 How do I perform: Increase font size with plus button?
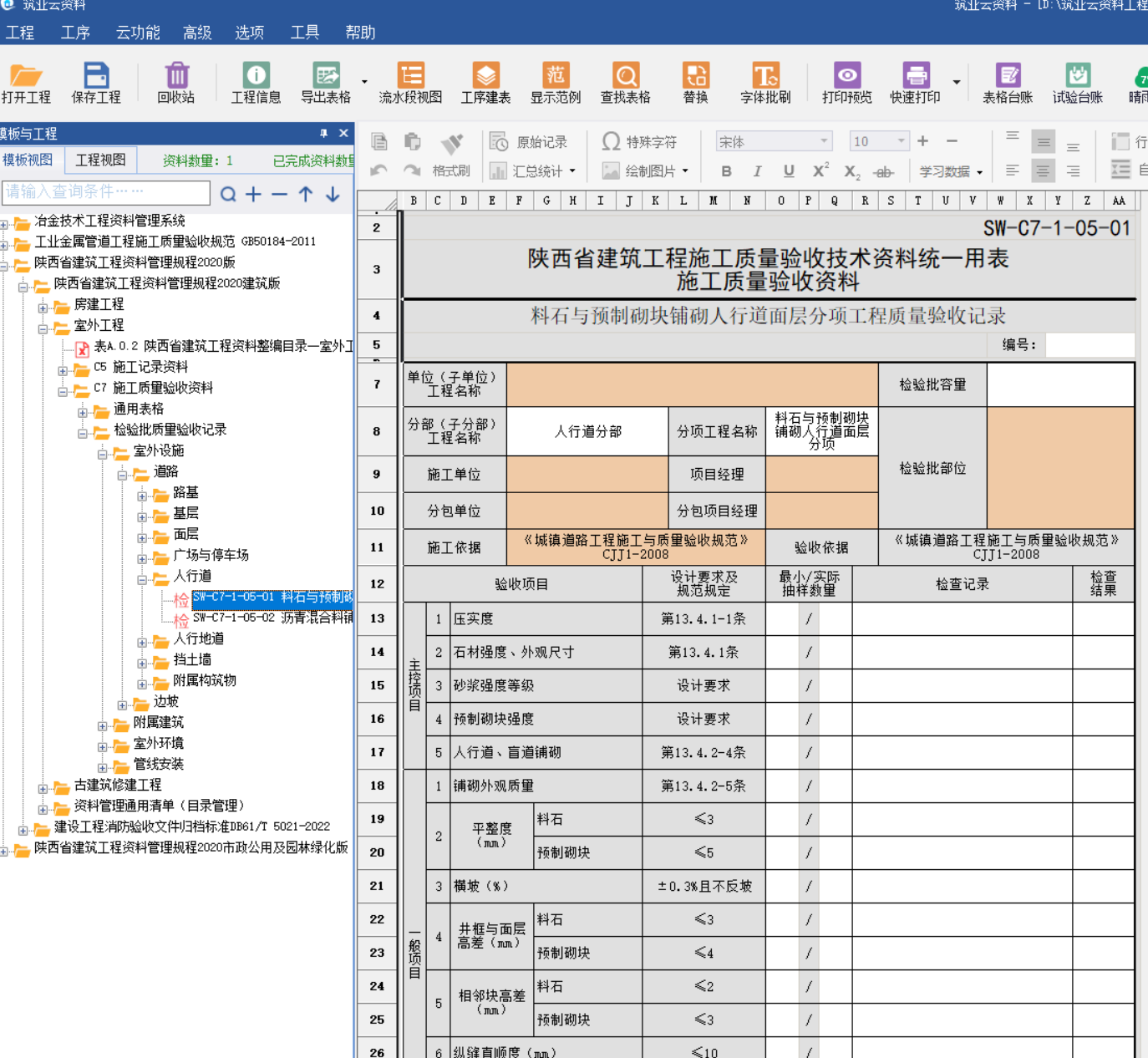(x=922, y=141)
